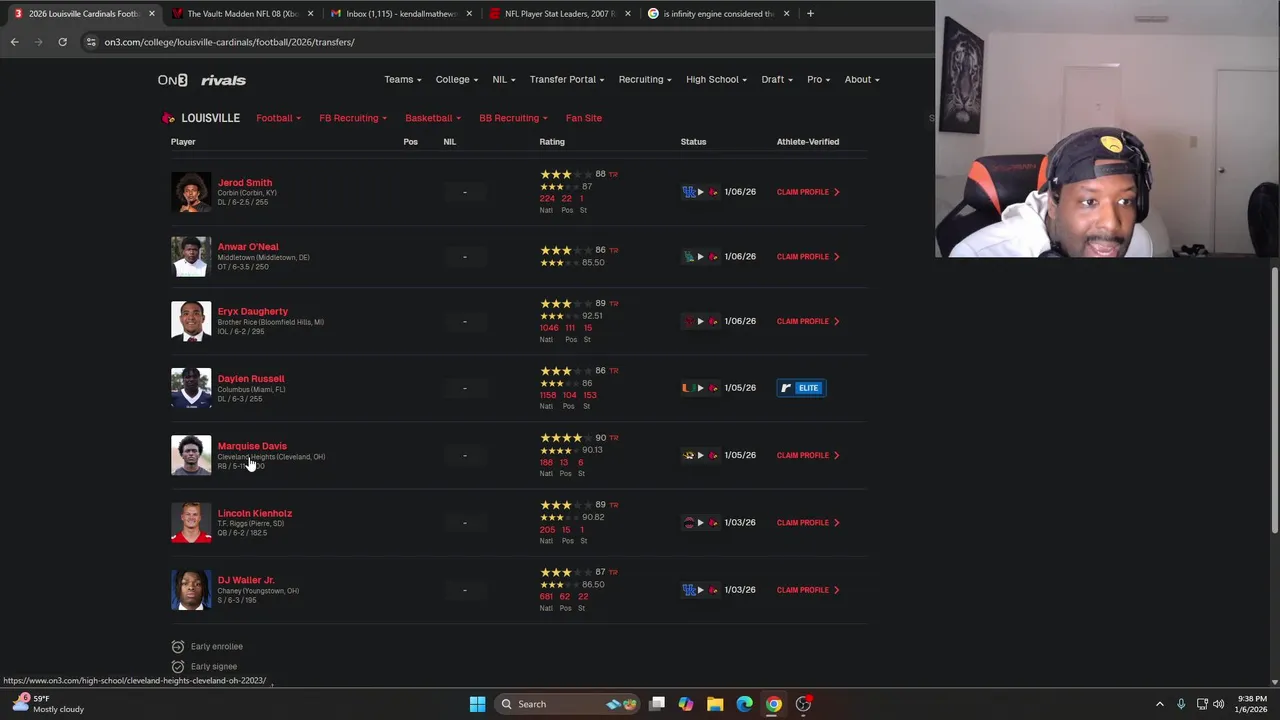Open the clock and date showing 9:38 PM

1252,704
